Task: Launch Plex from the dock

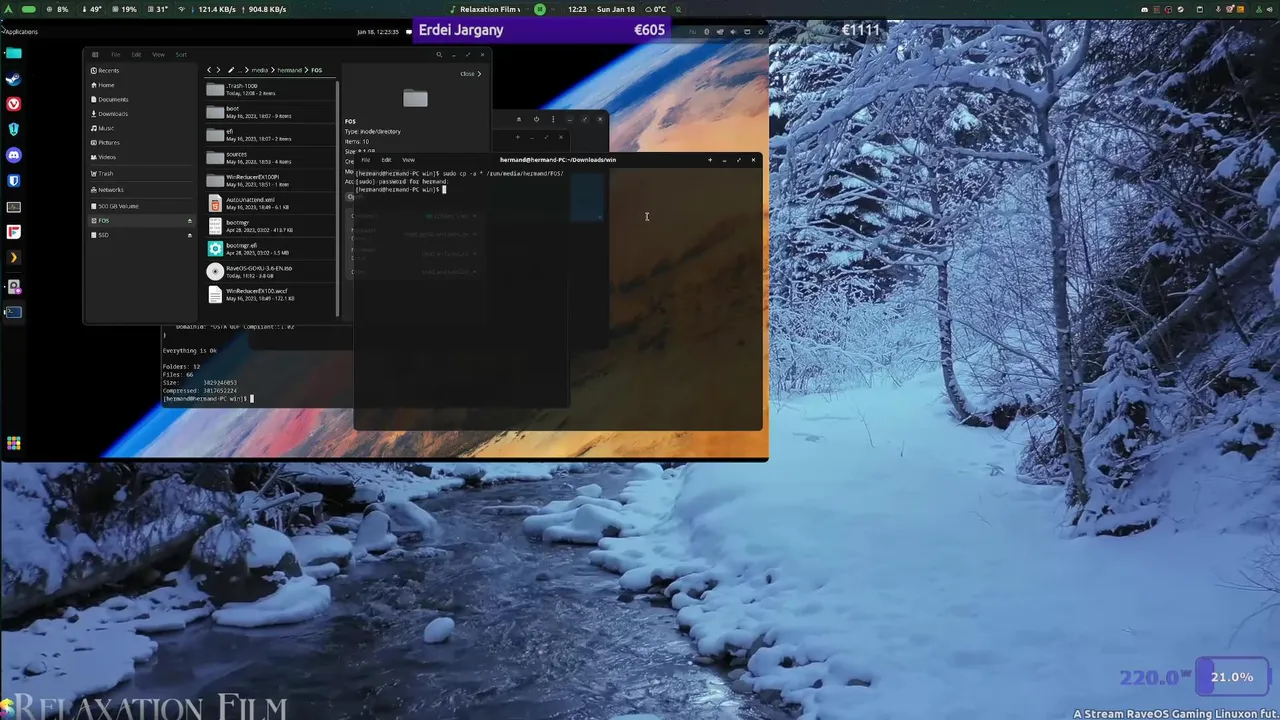Action: point(13,258)
